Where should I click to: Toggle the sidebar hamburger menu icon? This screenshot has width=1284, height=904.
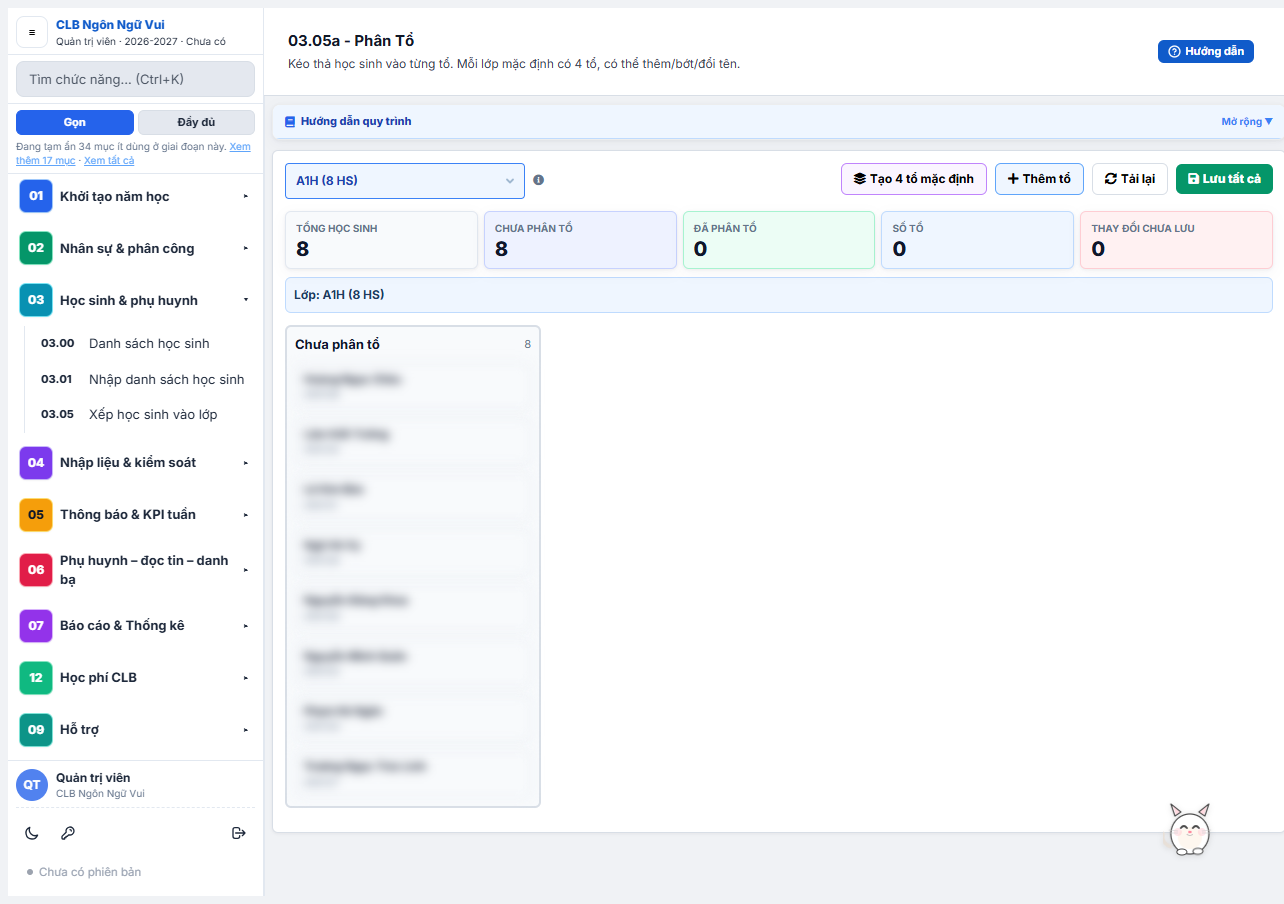pos(32,32)
